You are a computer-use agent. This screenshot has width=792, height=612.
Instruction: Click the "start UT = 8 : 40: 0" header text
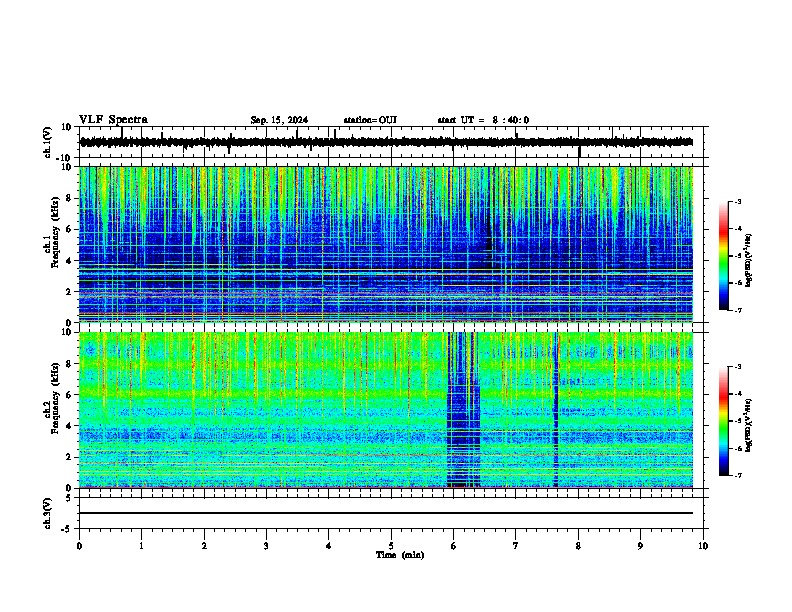(483, 120)
